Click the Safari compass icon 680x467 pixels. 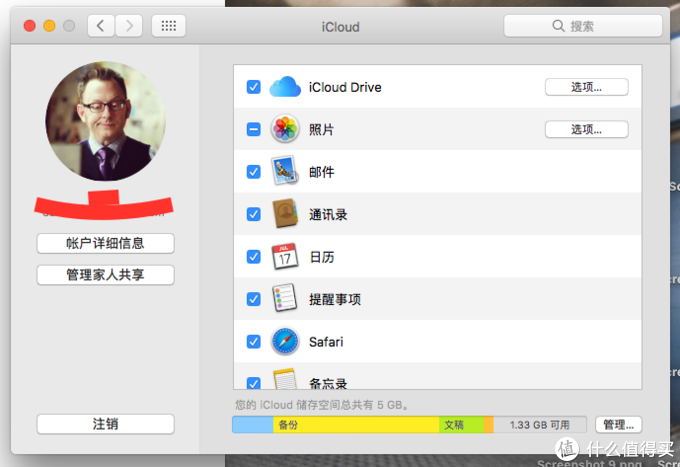pos(285,341)
